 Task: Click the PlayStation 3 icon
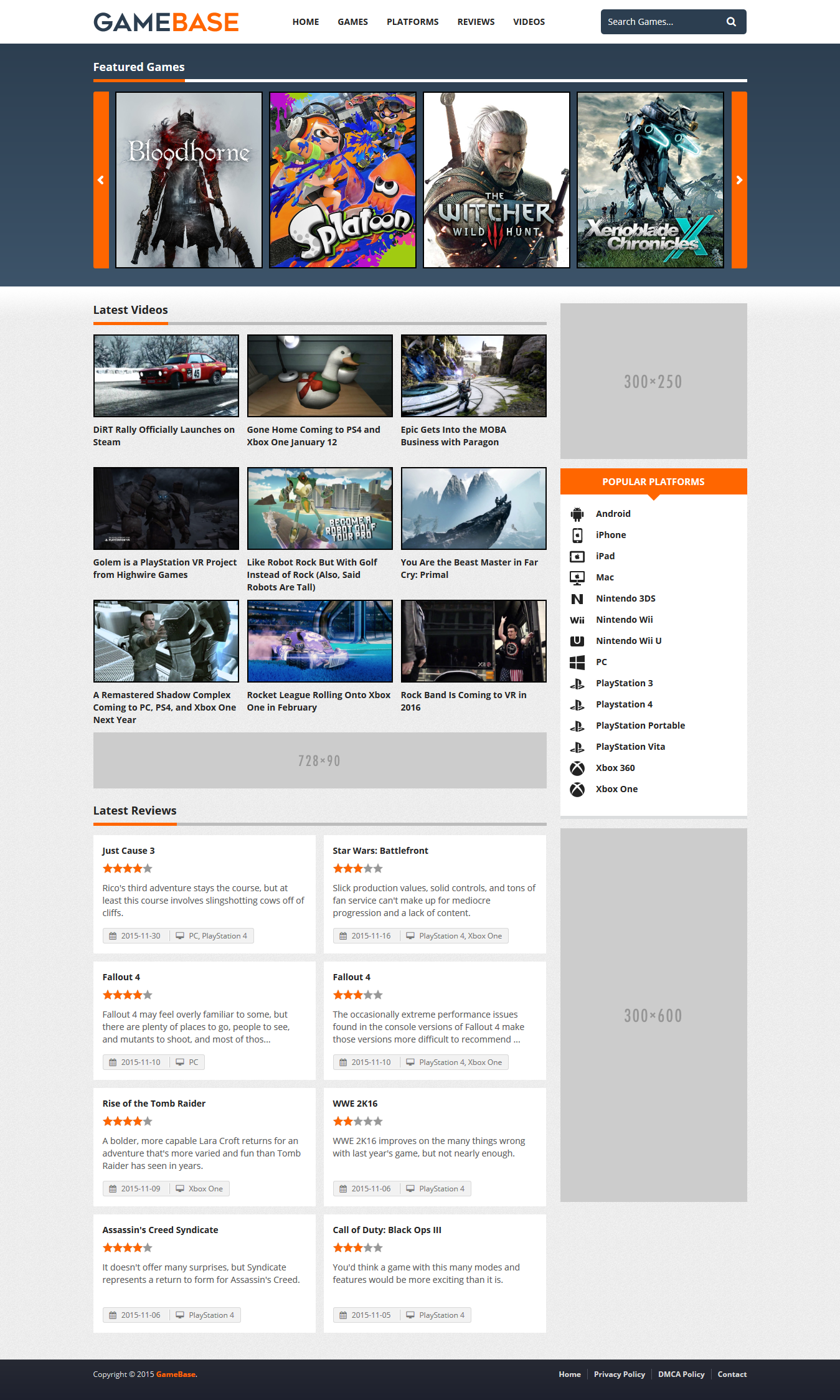pyautogui.click(x=577, y=683)
